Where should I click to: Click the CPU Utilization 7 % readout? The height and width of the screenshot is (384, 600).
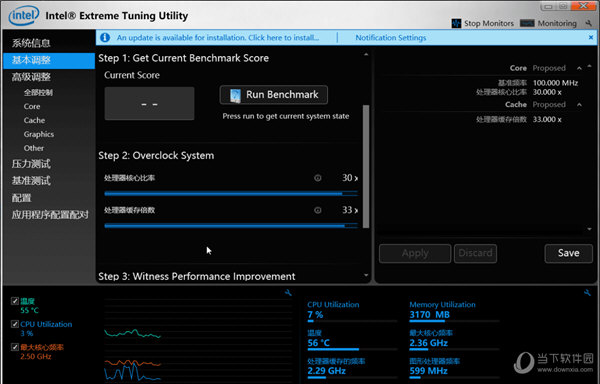tap(315, 315)
